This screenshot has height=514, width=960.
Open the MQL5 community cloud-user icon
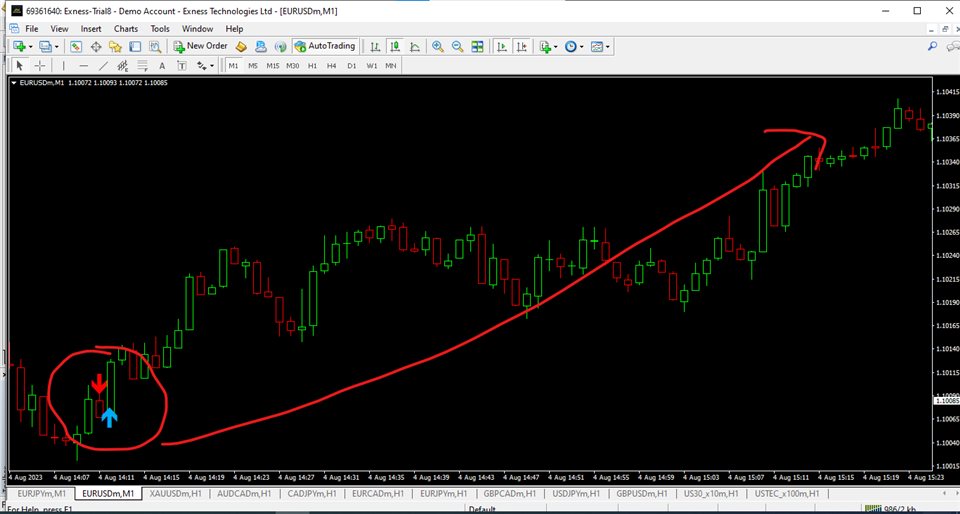point(261,47)
